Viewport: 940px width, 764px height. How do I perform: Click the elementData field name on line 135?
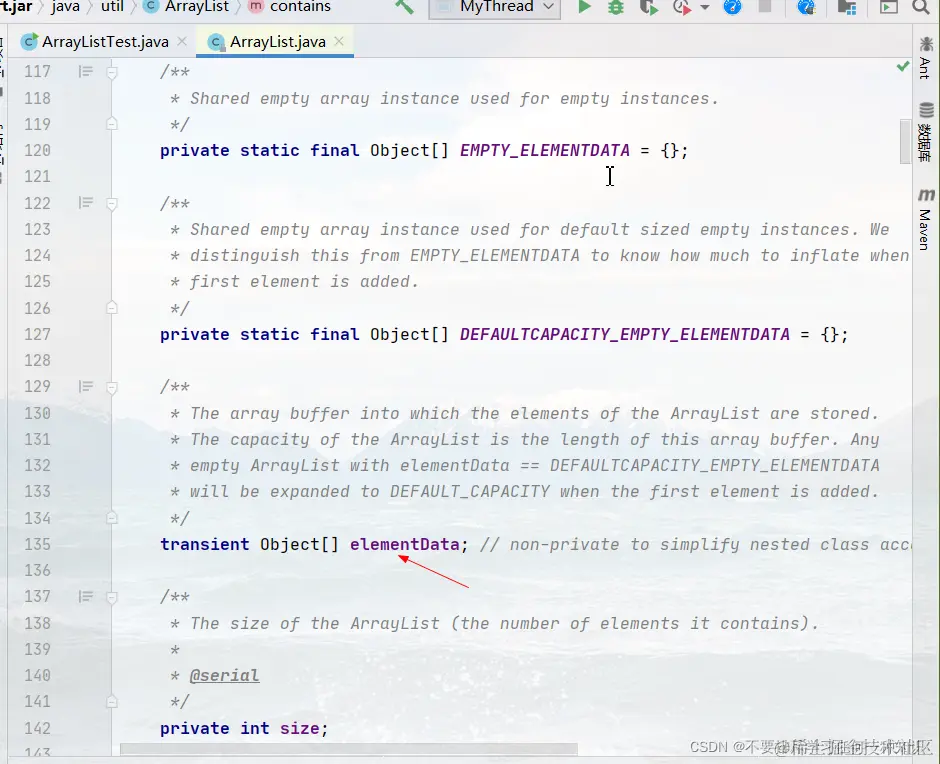click(x=405, y=545)
